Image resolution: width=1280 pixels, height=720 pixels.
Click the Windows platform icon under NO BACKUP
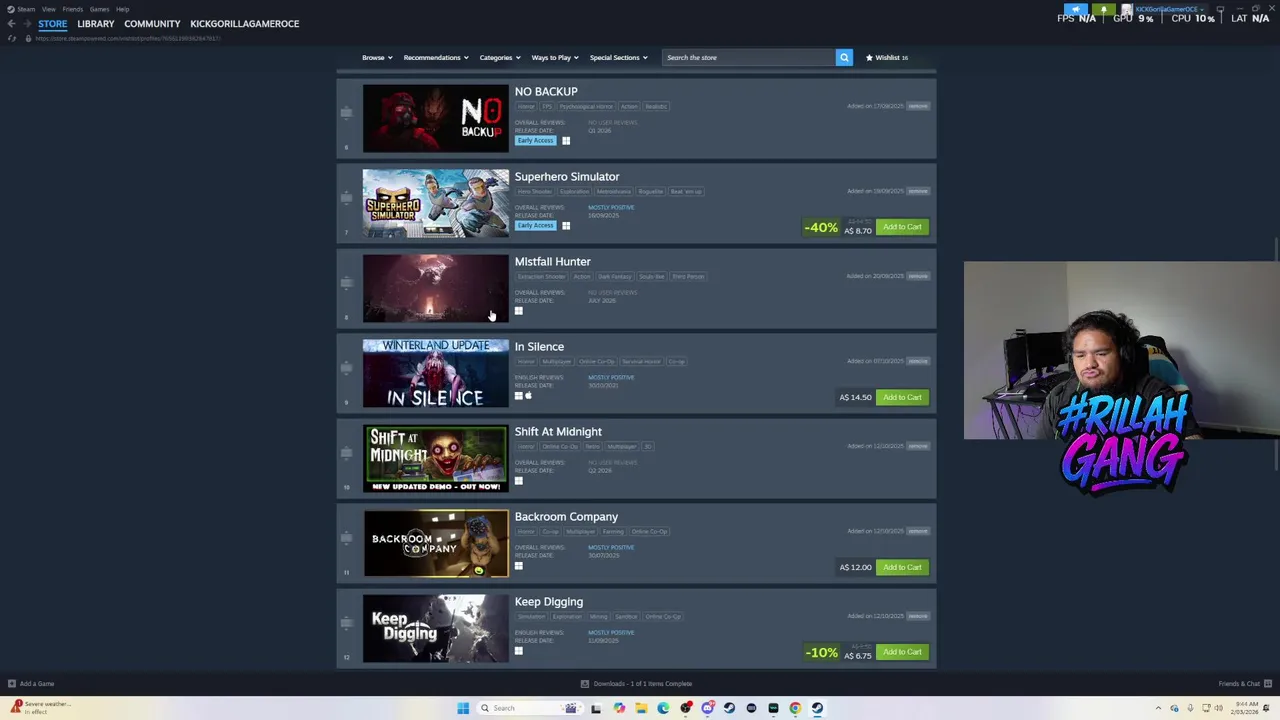(x=566, y=141)
